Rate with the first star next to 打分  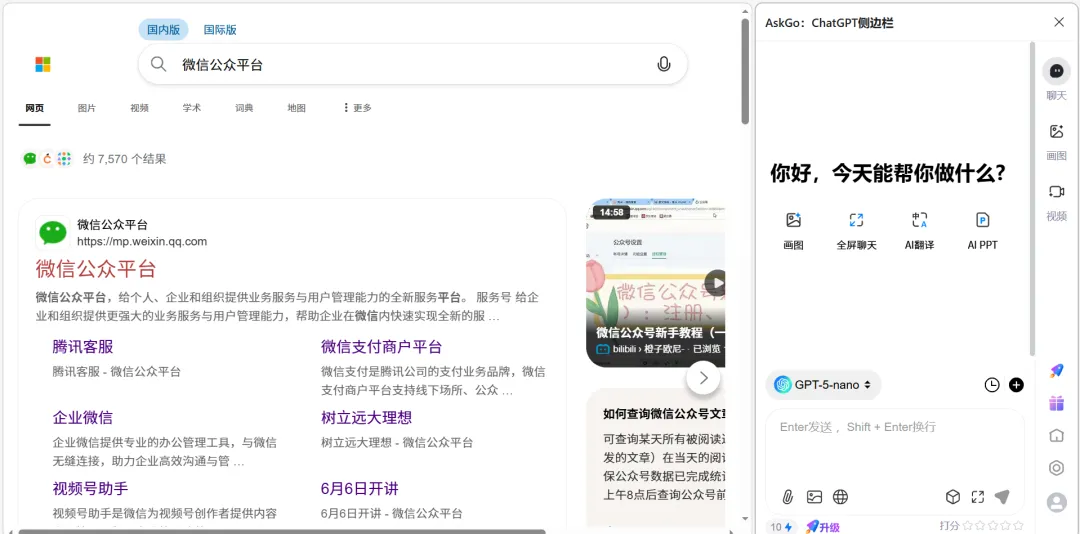967,526
